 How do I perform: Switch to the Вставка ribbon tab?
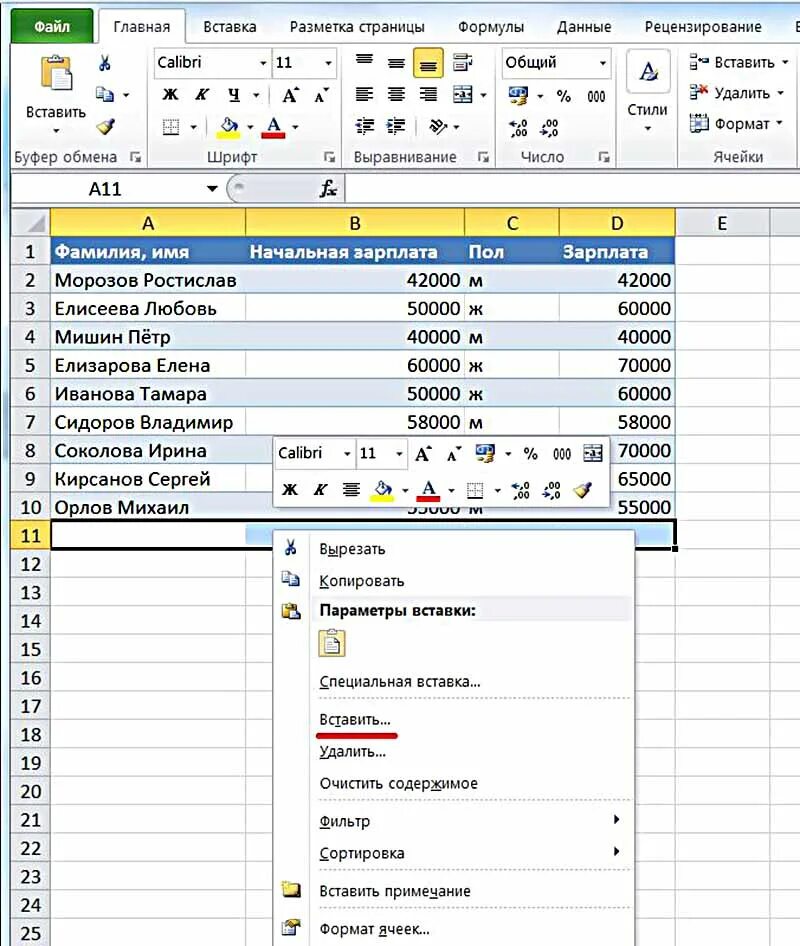230,27
